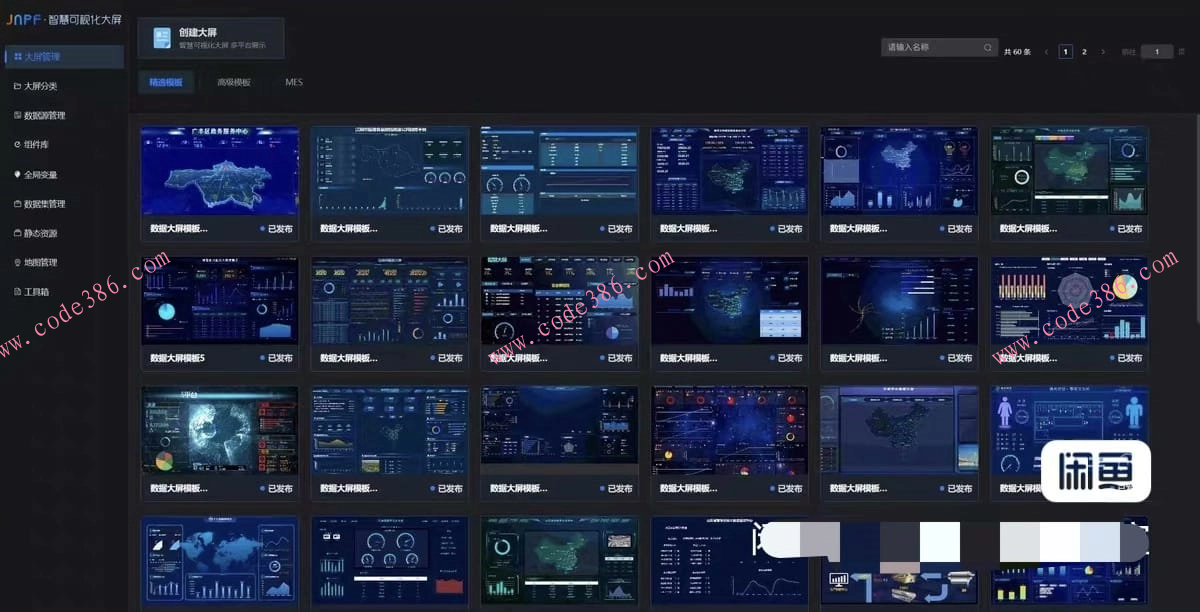The width and height of the screenshot is (1200, 612).
Task: Click the 共 60 条 total count text
Action: pyautogui.click(x=1017, y=51)
